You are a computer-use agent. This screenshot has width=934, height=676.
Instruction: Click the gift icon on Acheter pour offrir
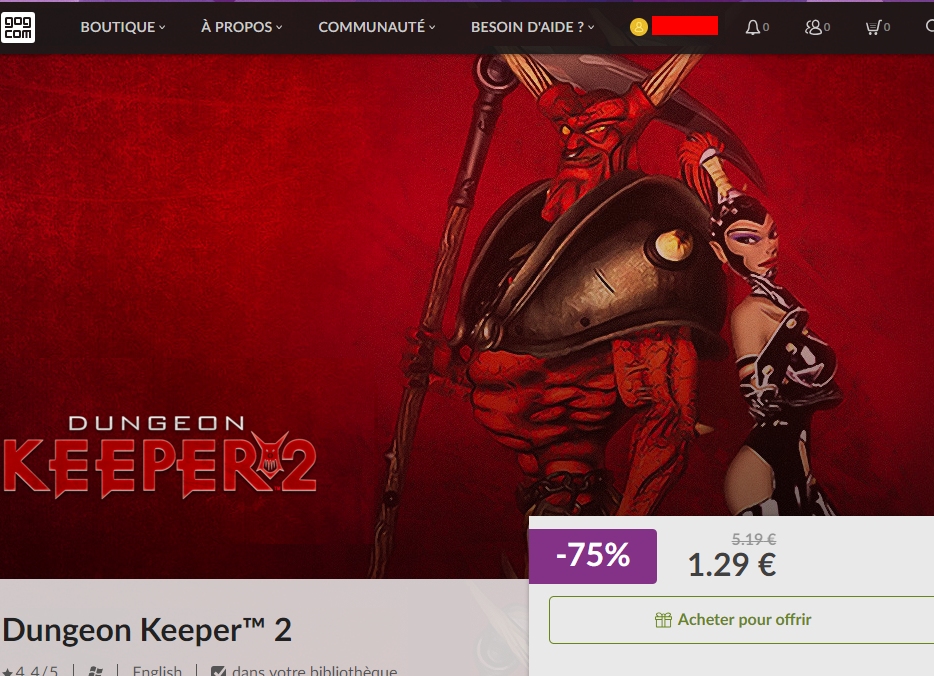(x=663, y=620)
